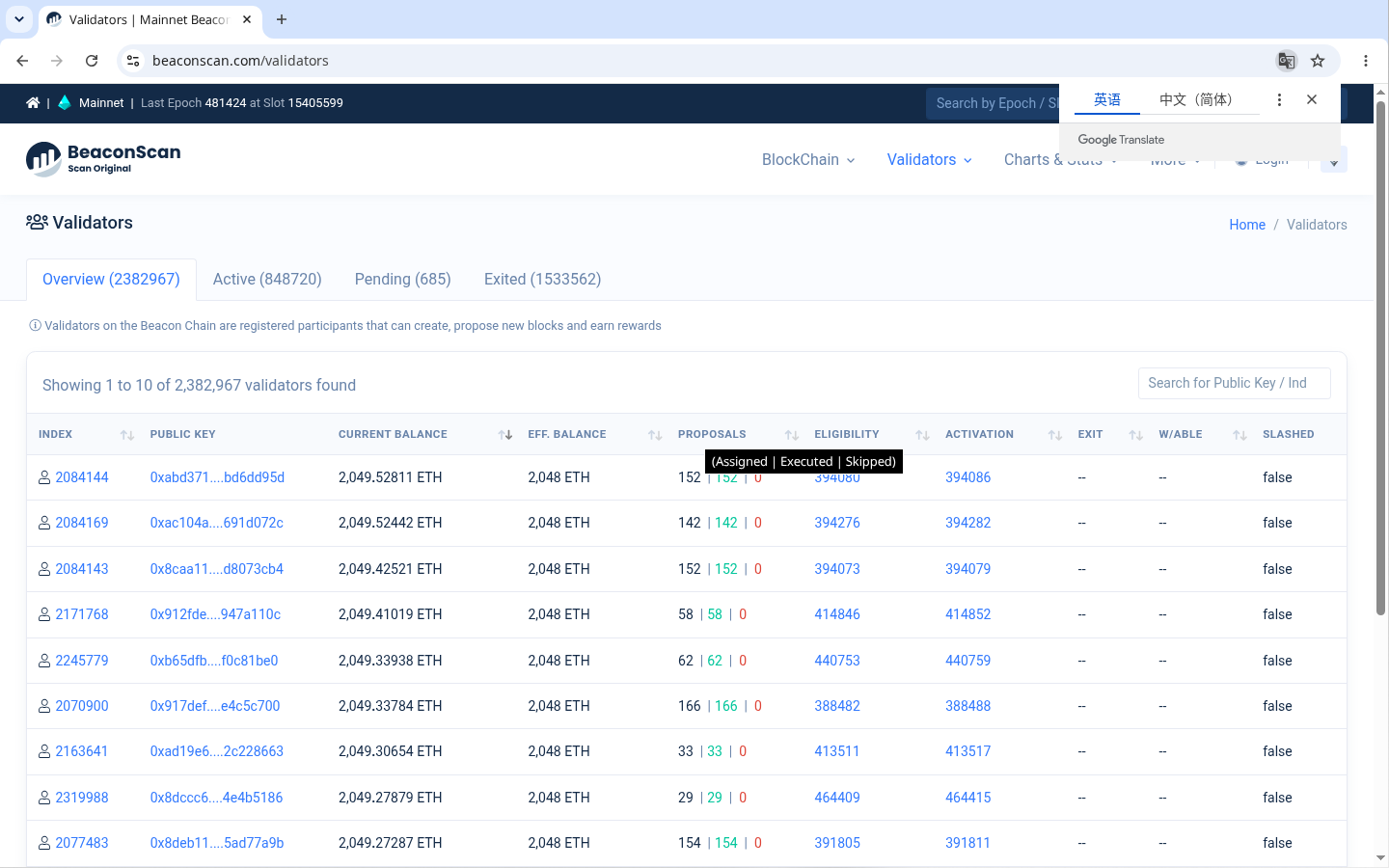1389x868 pixels.
Task: Reload the page
Action: 92,61
